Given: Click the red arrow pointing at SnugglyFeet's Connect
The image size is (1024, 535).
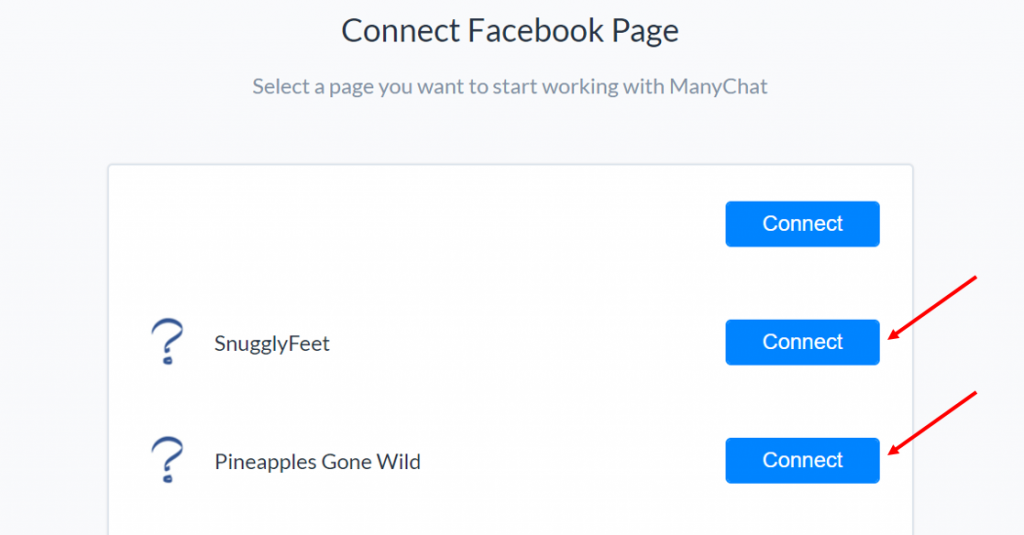Looking at the screenshot, I should 932,308.
